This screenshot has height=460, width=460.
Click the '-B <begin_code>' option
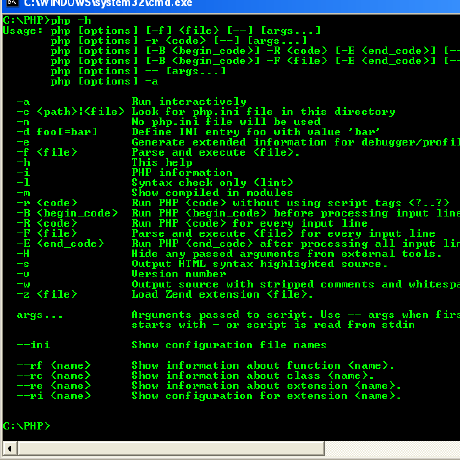click(67, 213)
